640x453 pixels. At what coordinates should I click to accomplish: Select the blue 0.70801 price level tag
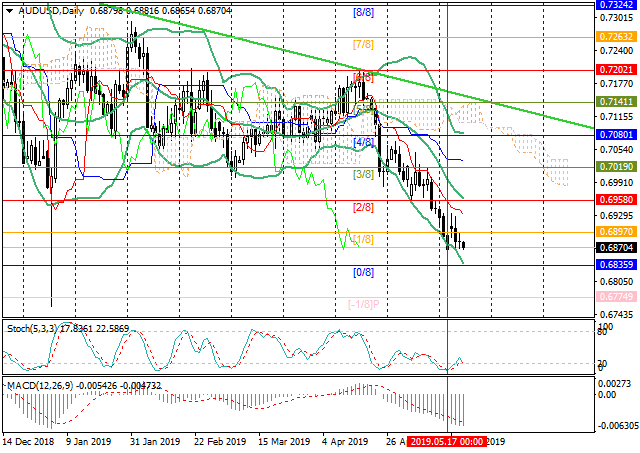click(618, 132)
